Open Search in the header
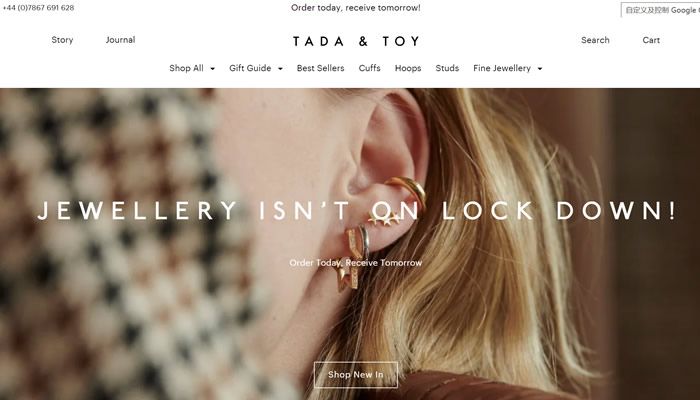 tap(595, 40)
